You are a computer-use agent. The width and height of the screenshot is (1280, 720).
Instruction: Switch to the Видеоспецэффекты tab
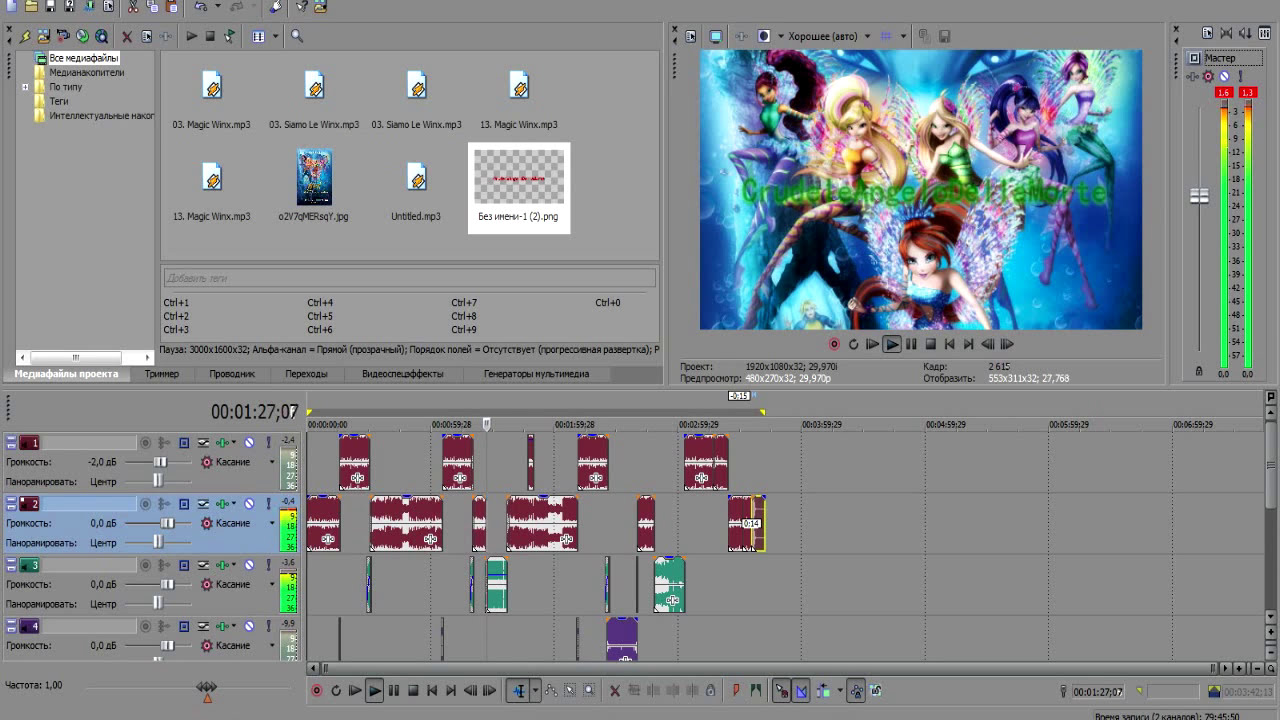click(x=402, y=374)
